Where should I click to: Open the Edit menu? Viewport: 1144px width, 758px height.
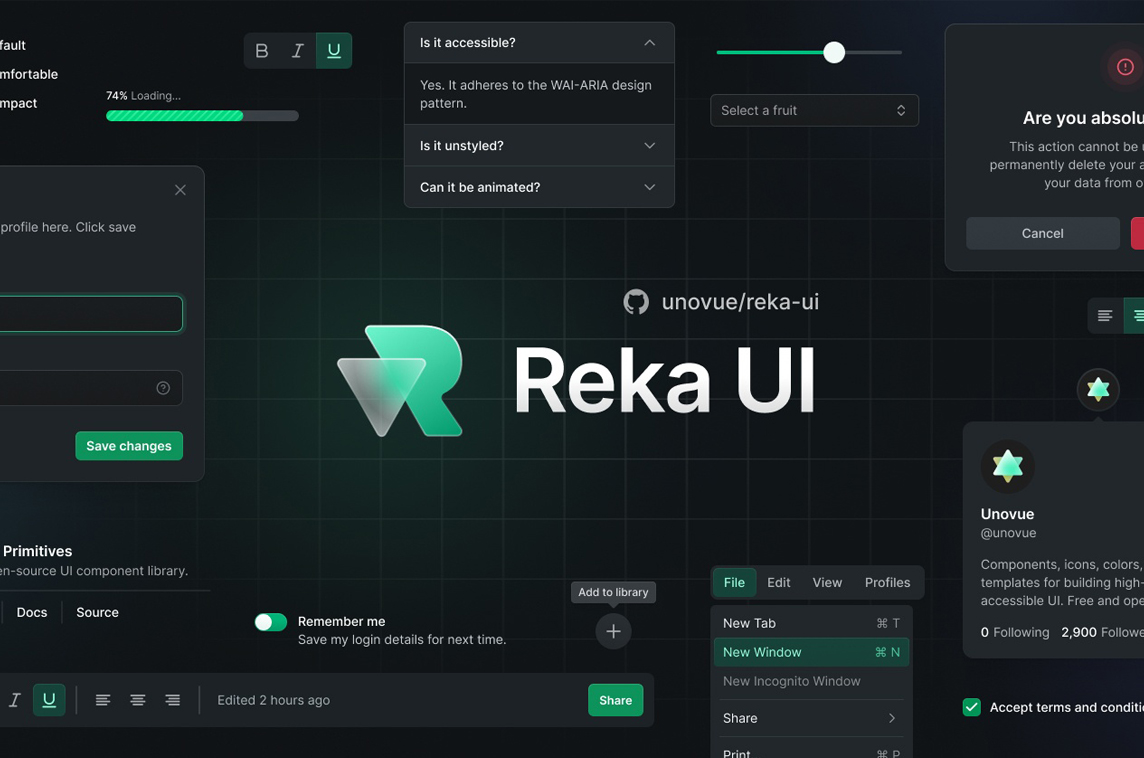[x=778, y=582]
